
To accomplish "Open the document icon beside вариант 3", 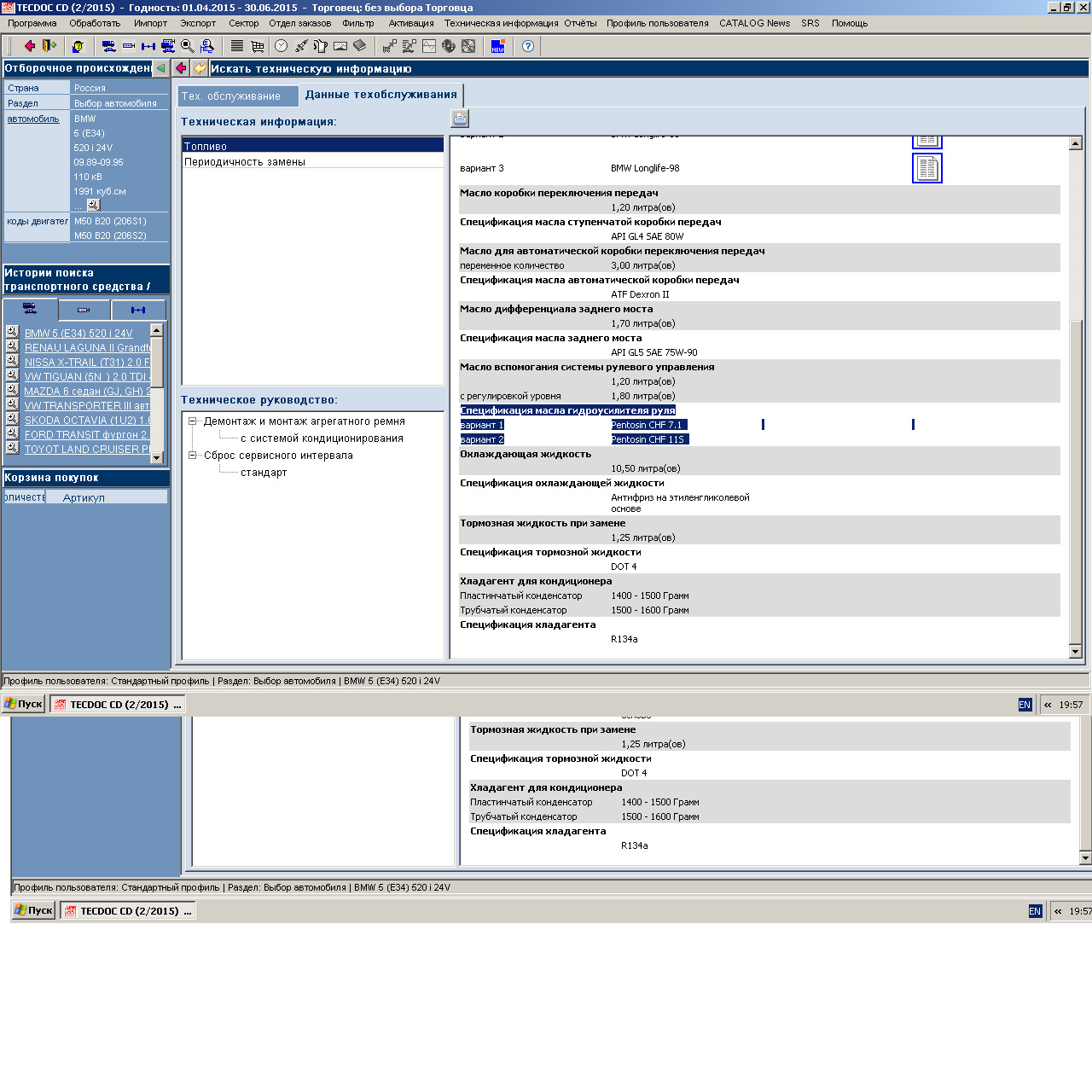I will point(926,168).
